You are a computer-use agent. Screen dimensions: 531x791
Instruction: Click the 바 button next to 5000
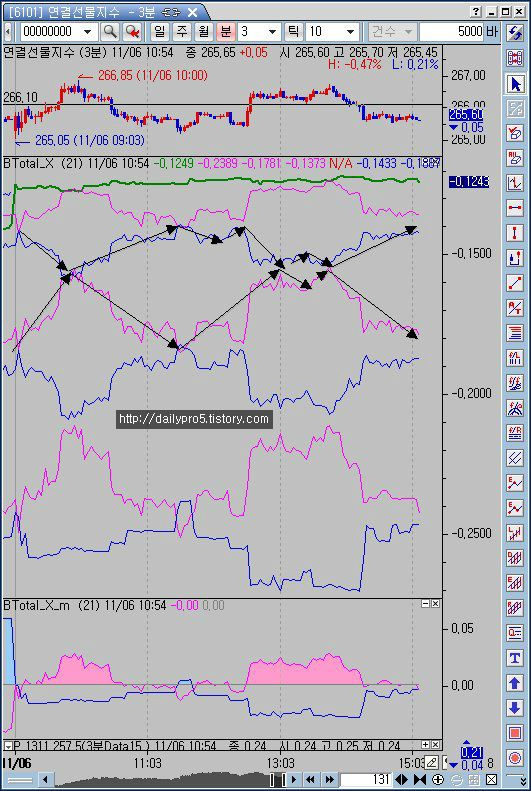[492, 32]
